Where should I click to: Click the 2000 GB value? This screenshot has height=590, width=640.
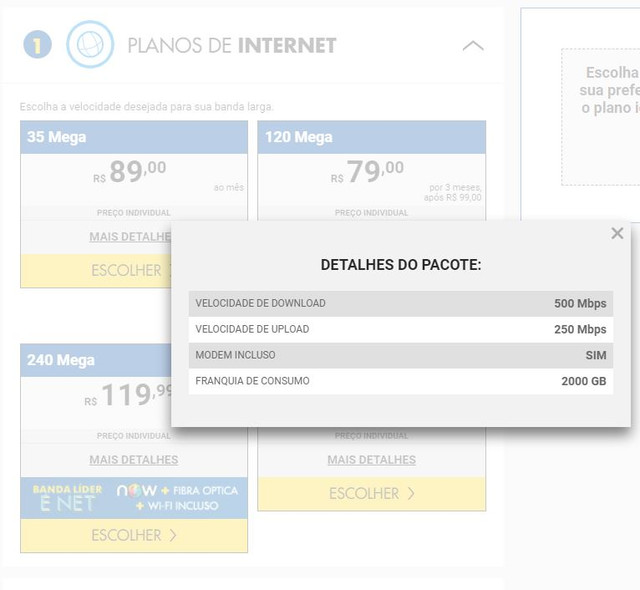584,381
